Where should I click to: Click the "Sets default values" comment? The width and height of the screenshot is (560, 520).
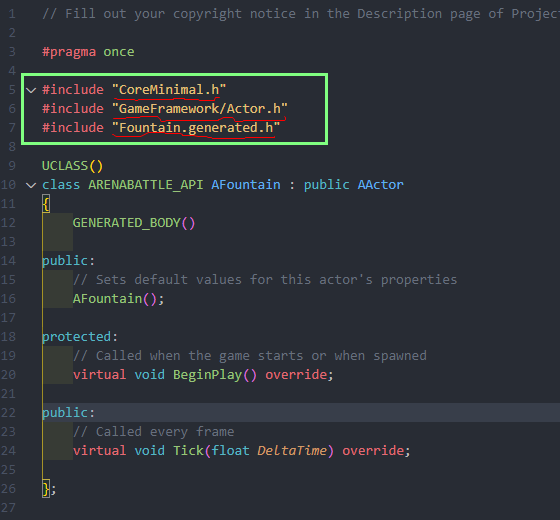(x=265, y=280)
